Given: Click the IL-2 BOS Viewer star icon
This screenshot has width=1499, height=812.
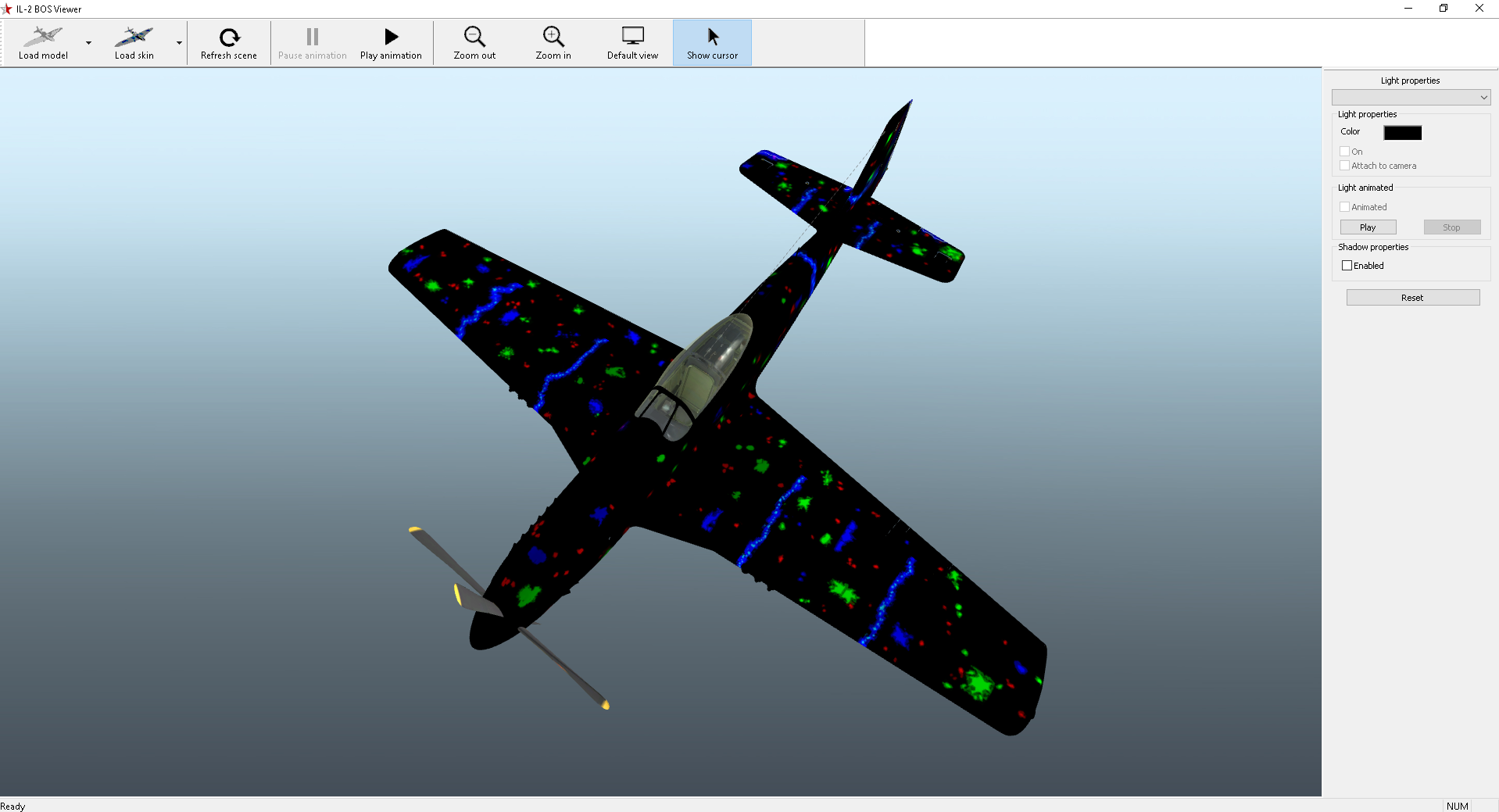Looking at the screenshot, I should pos(7,9).
